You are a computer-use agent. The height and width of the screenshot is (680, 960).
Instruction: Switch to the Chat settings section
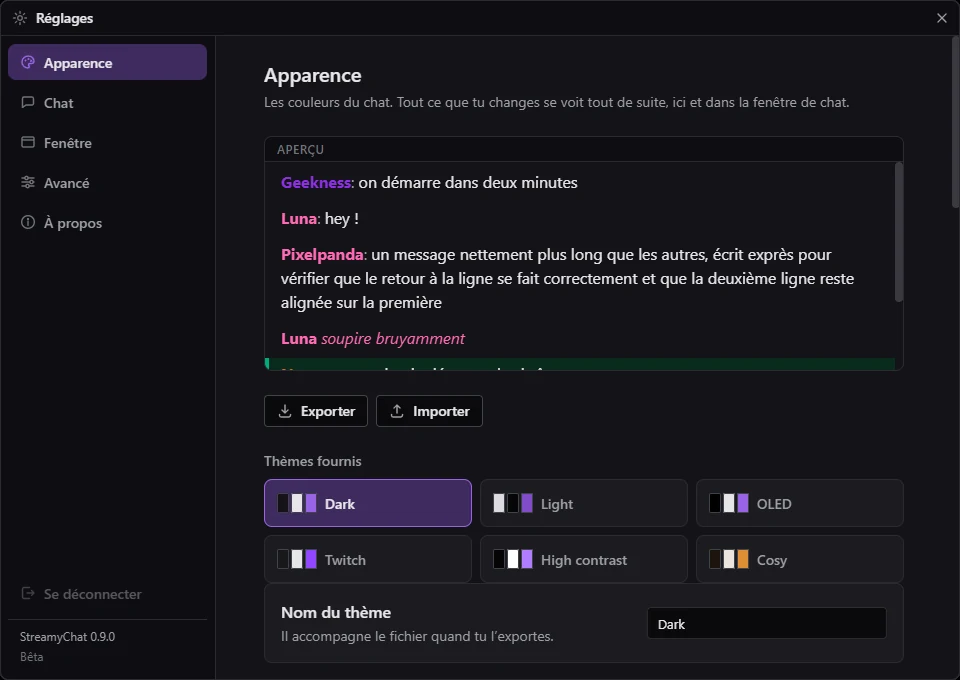click(x=107, y=102)
